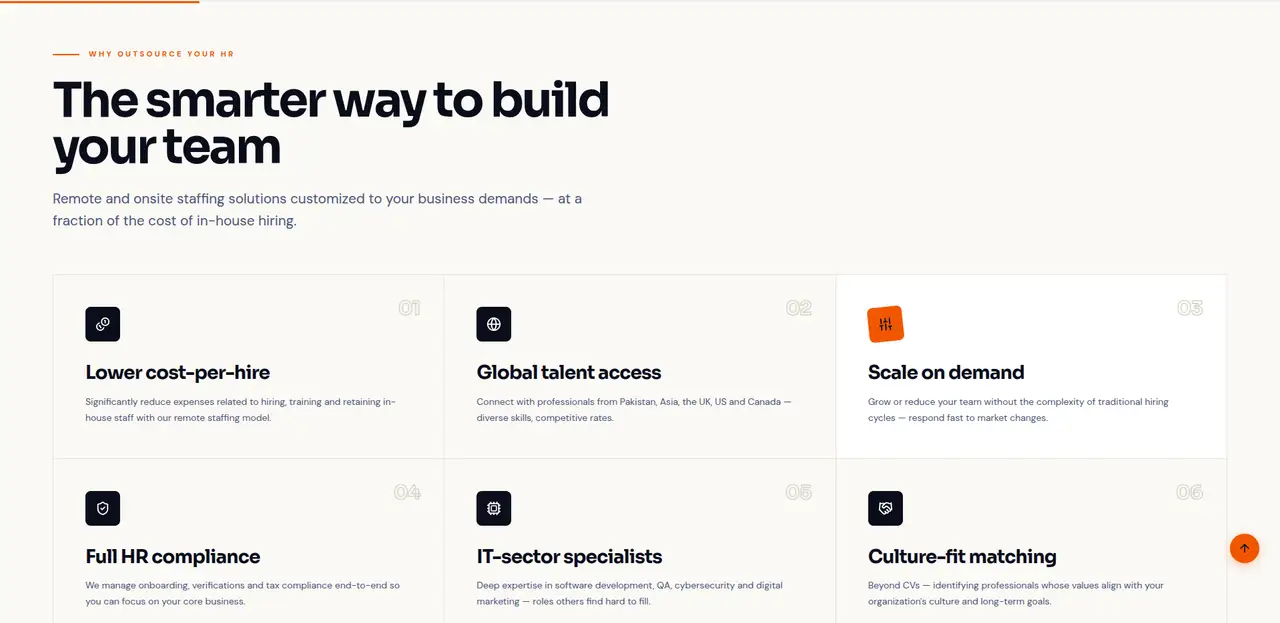Click the 05 number on IT-sector card
Image resolution: width=1280 pixels, height=623 pixels.
coord(799,492)
